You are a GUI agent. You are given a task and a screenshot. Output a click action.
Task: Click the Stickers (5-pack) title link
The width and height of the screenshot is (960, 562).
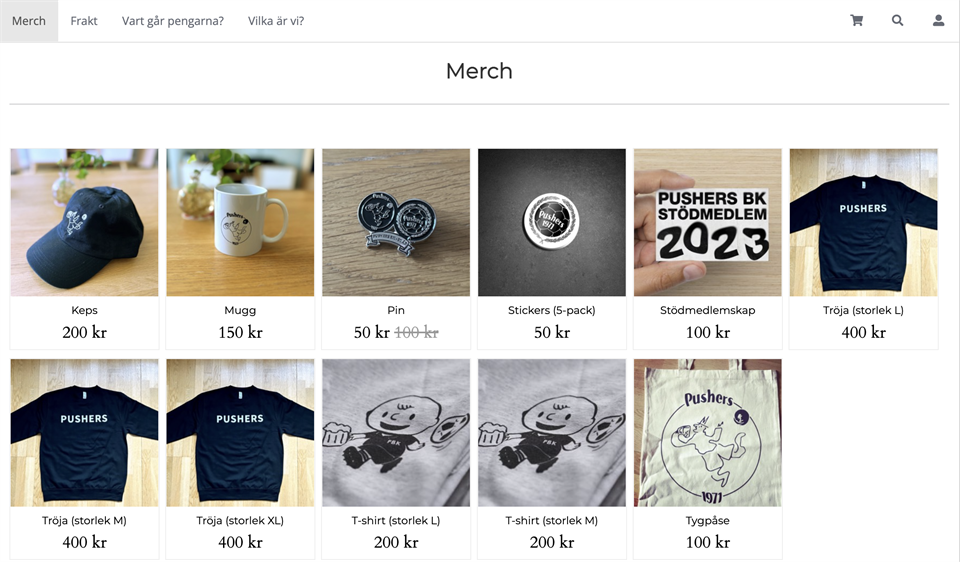click(552, 310)
